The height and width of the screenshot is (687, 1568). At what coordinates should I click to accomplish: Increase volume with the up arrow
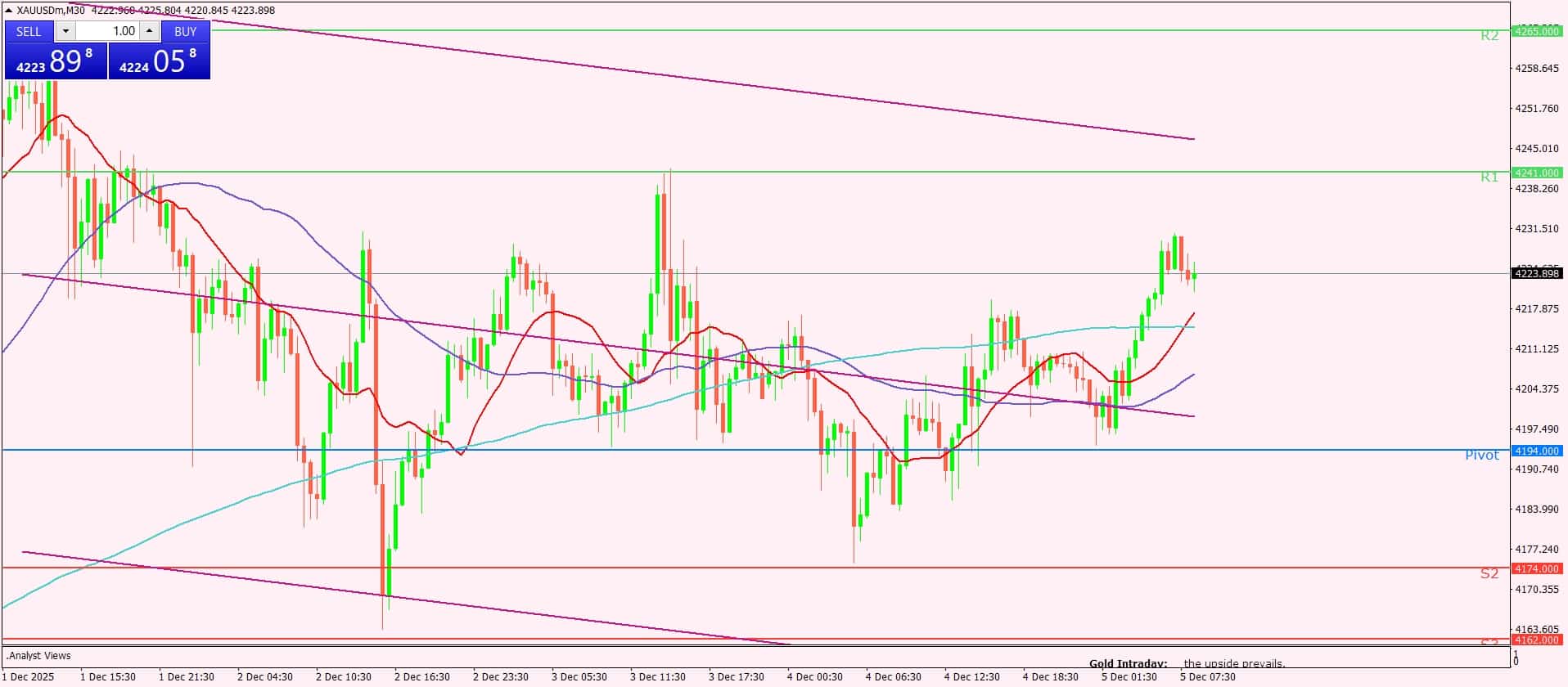tap(149, 31)
